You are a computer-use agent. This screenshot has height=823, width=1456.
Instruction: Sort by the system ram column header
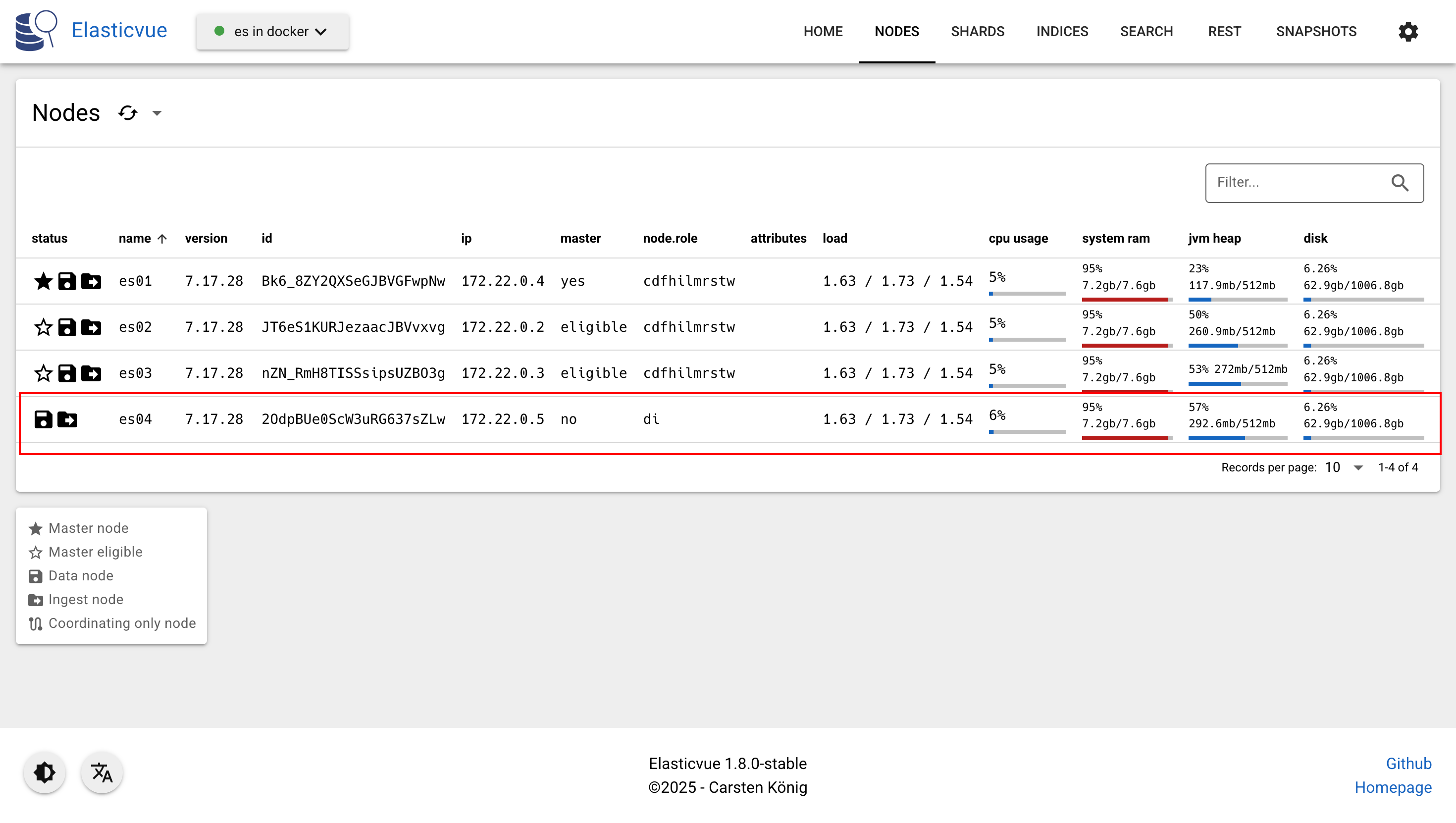click(x=1116, y=239)
